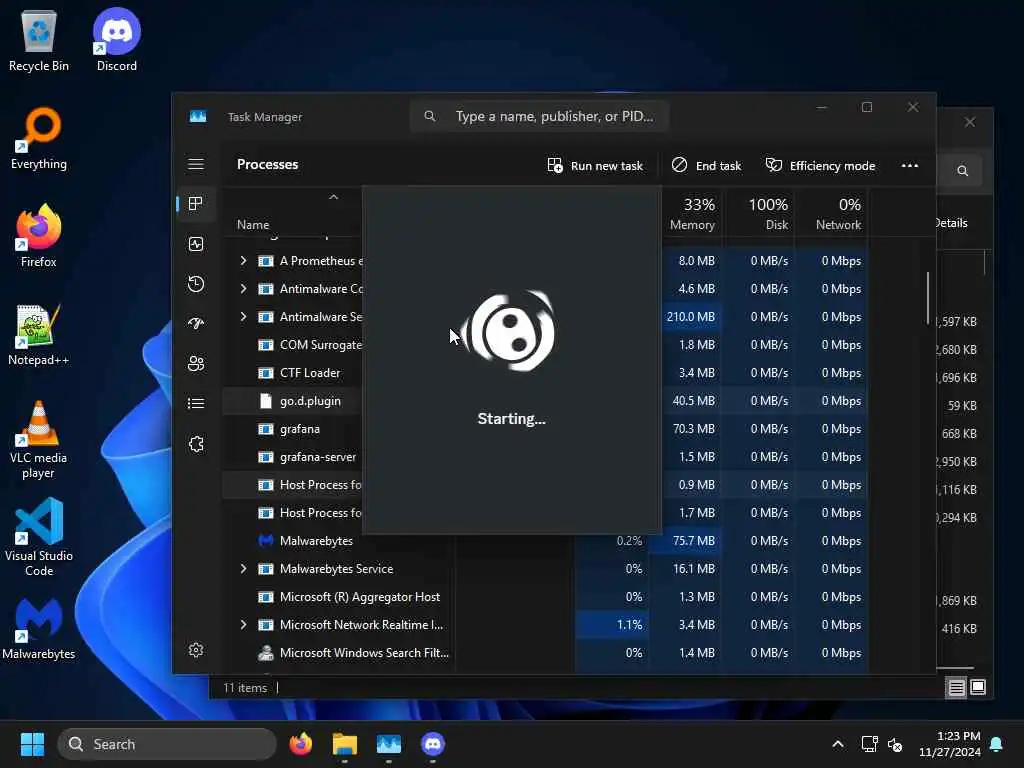This screenshot has width=1024, height=768.
Task: Open Discord desktop shortcut
Action: 117,40
